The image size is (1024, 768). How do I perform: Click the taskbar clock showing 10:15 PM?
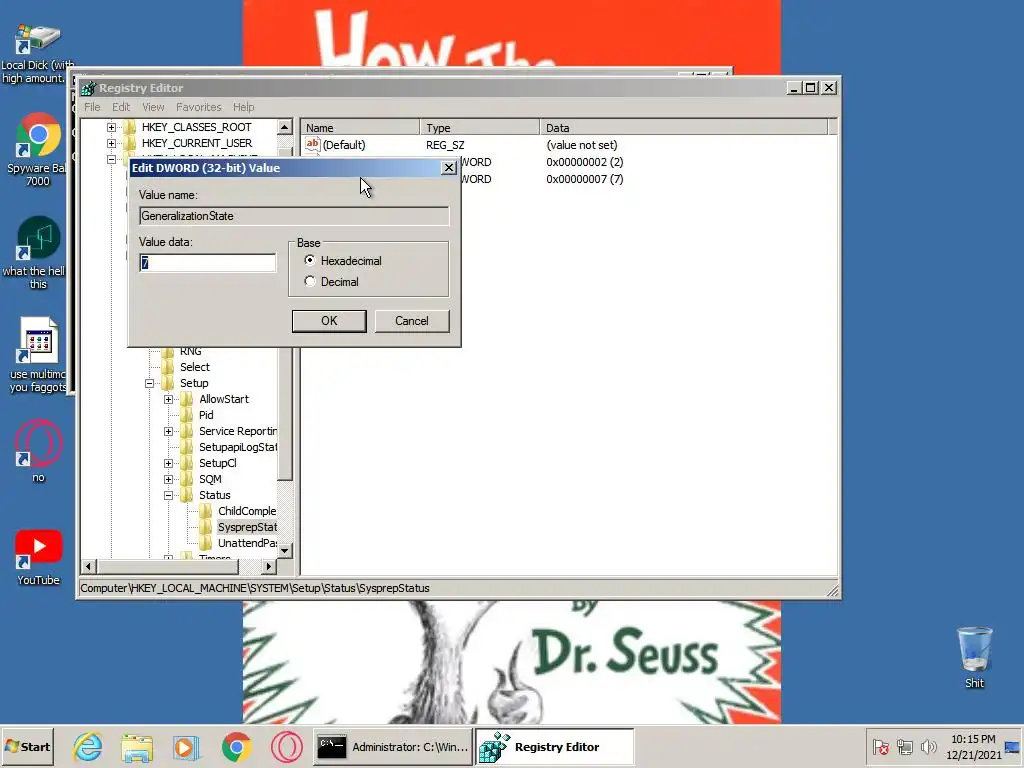(973, 747)
